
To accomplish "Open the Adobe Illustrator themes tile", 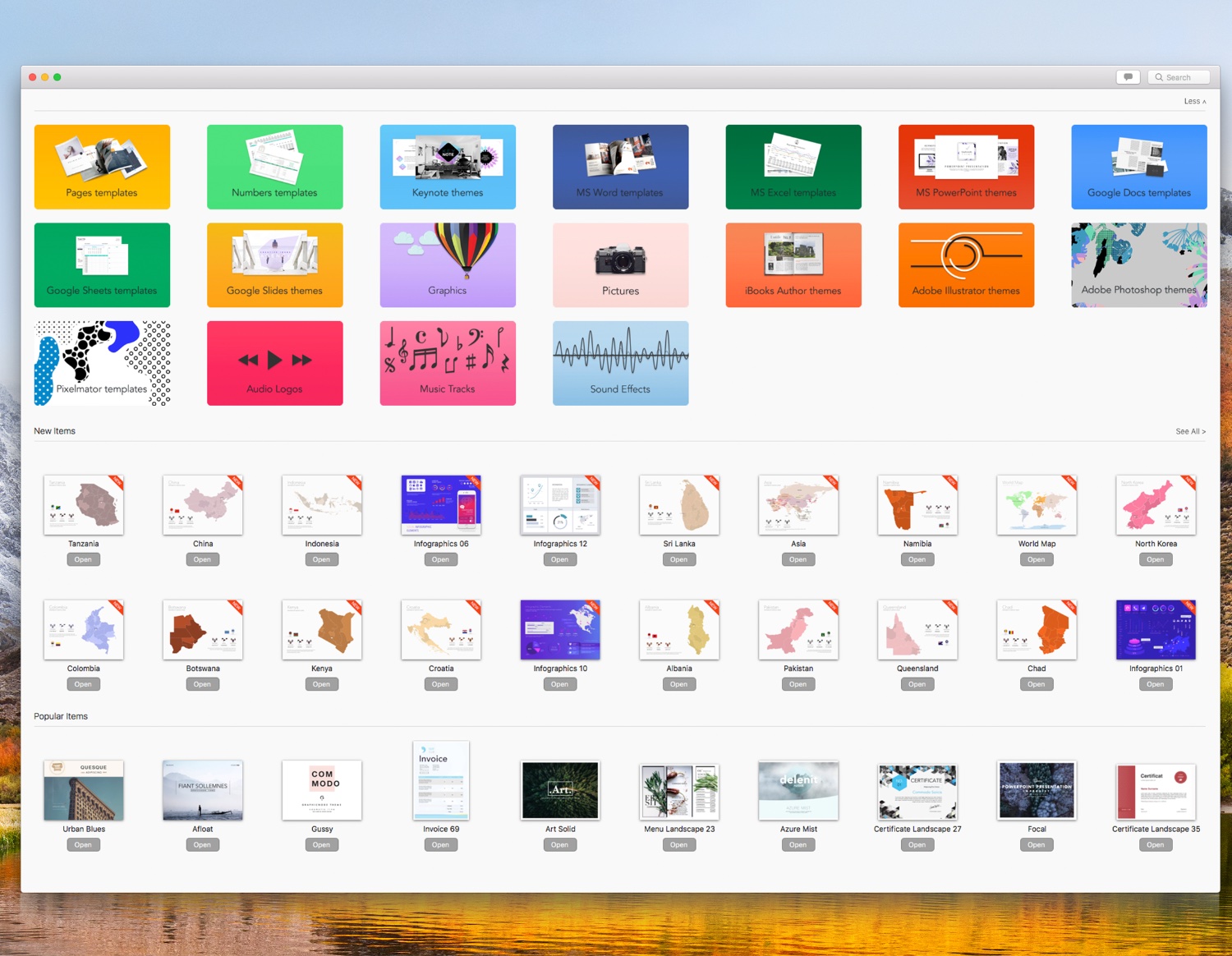I will pos(966,264).
